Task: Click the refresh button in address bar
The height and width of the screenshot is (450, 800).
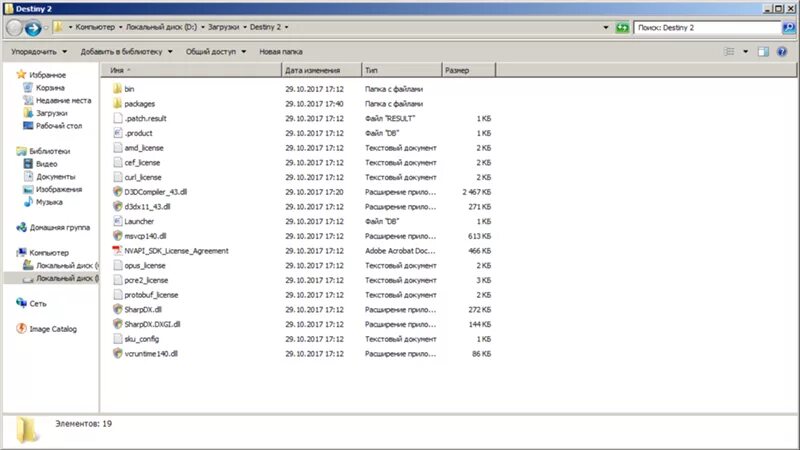Action: 621,28
